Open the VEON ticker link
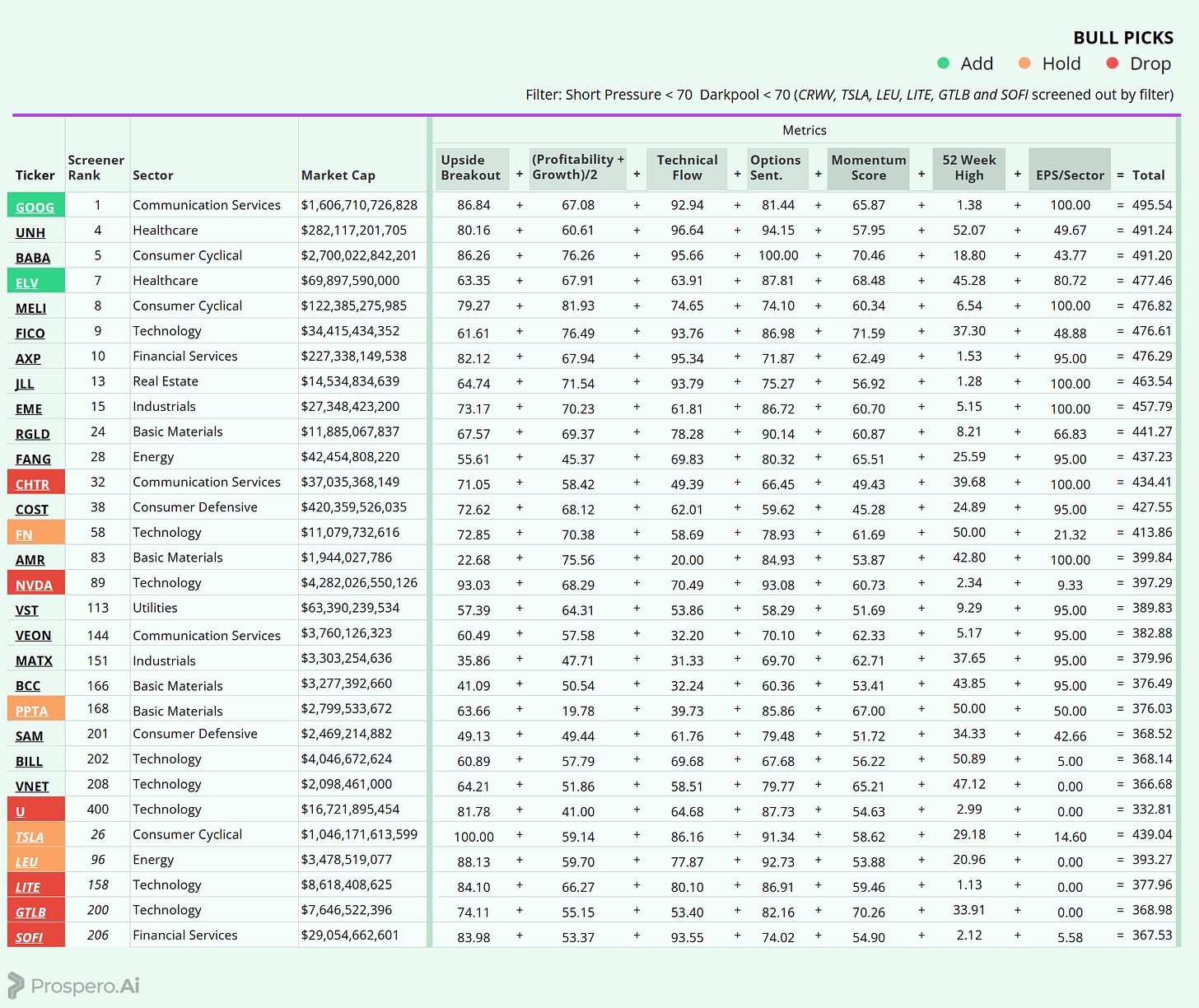This screenshot has width=1199, height=1008. click(x=34, y=636)
